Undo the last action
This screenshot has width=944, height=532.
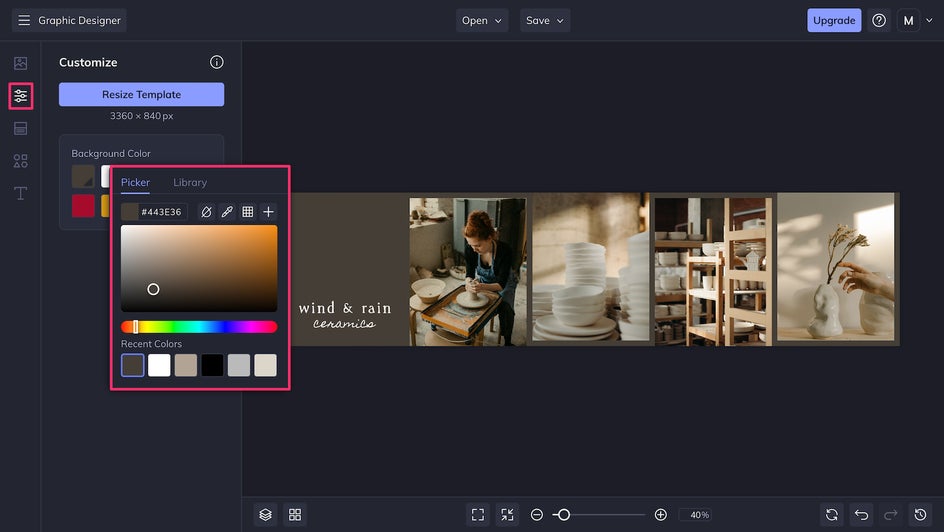tap(862, 515)
